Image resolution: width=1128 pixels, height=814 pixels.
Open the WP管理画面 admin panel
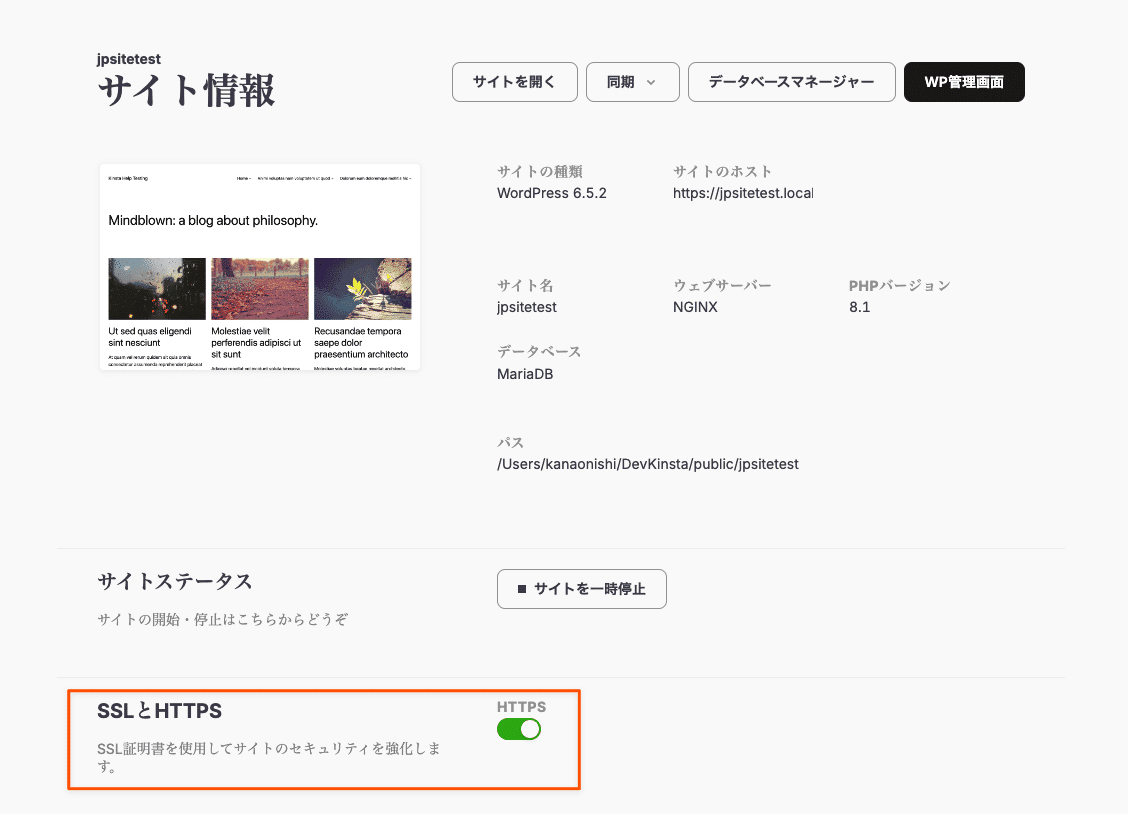(x=964, y=82)
